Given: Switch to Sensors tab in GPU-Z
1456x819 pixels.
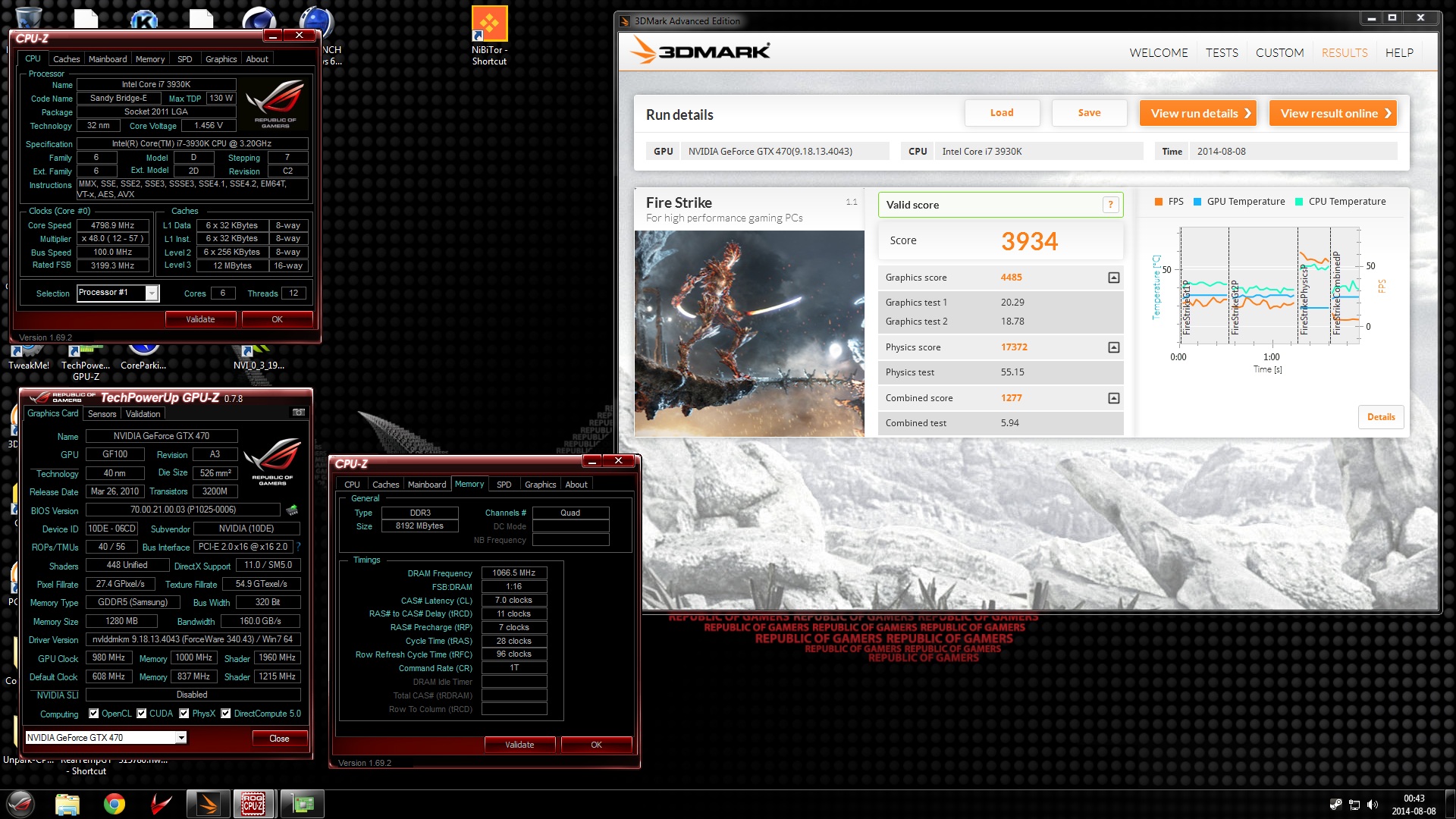Looking at the screenshot, I should pos(102,414).
